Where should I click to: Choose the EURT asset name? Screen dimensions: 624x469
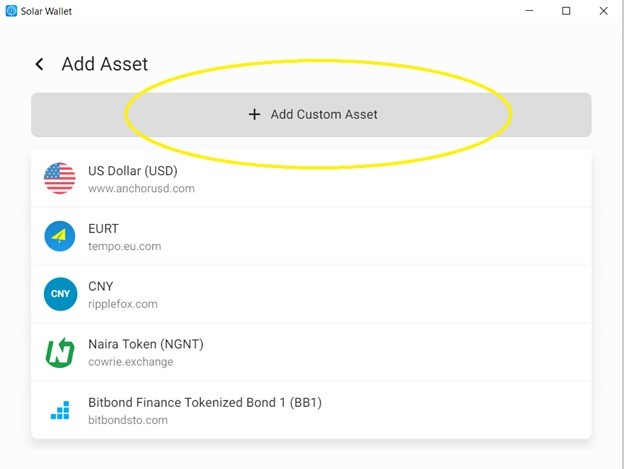click(x=103, y=229)
